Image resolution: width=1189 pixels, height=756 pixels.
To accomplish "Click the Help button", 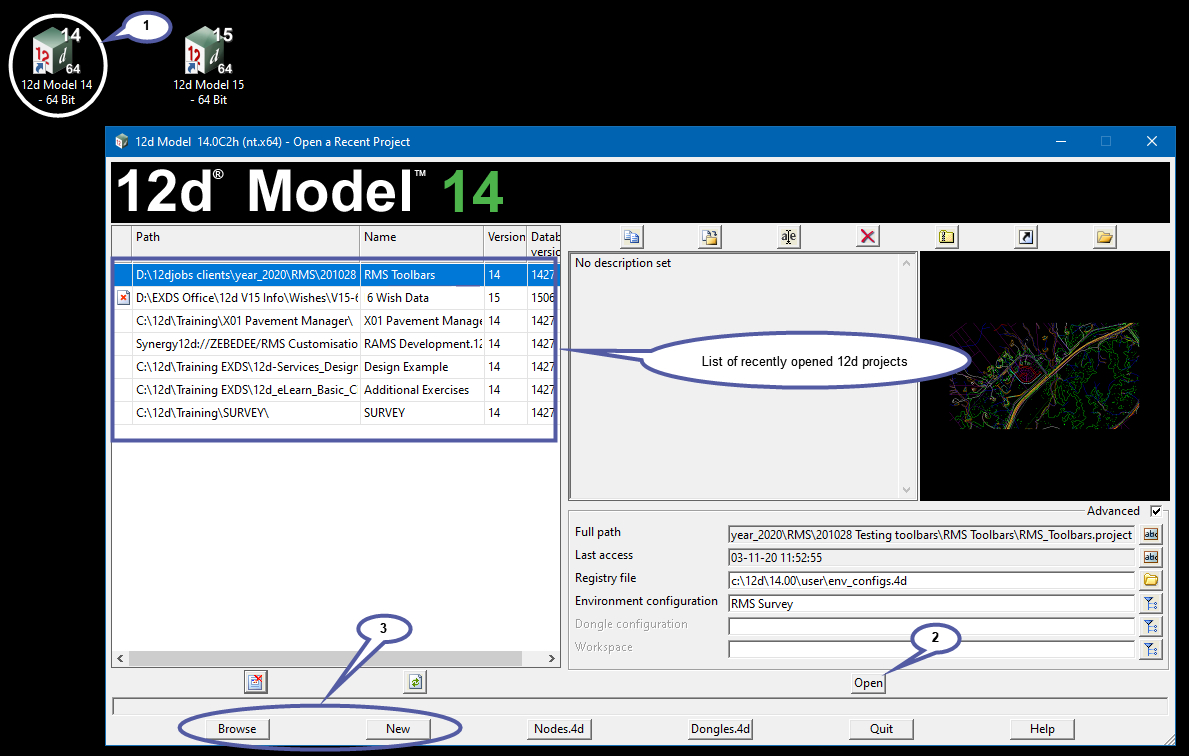I will click(x=1042, y=729).
